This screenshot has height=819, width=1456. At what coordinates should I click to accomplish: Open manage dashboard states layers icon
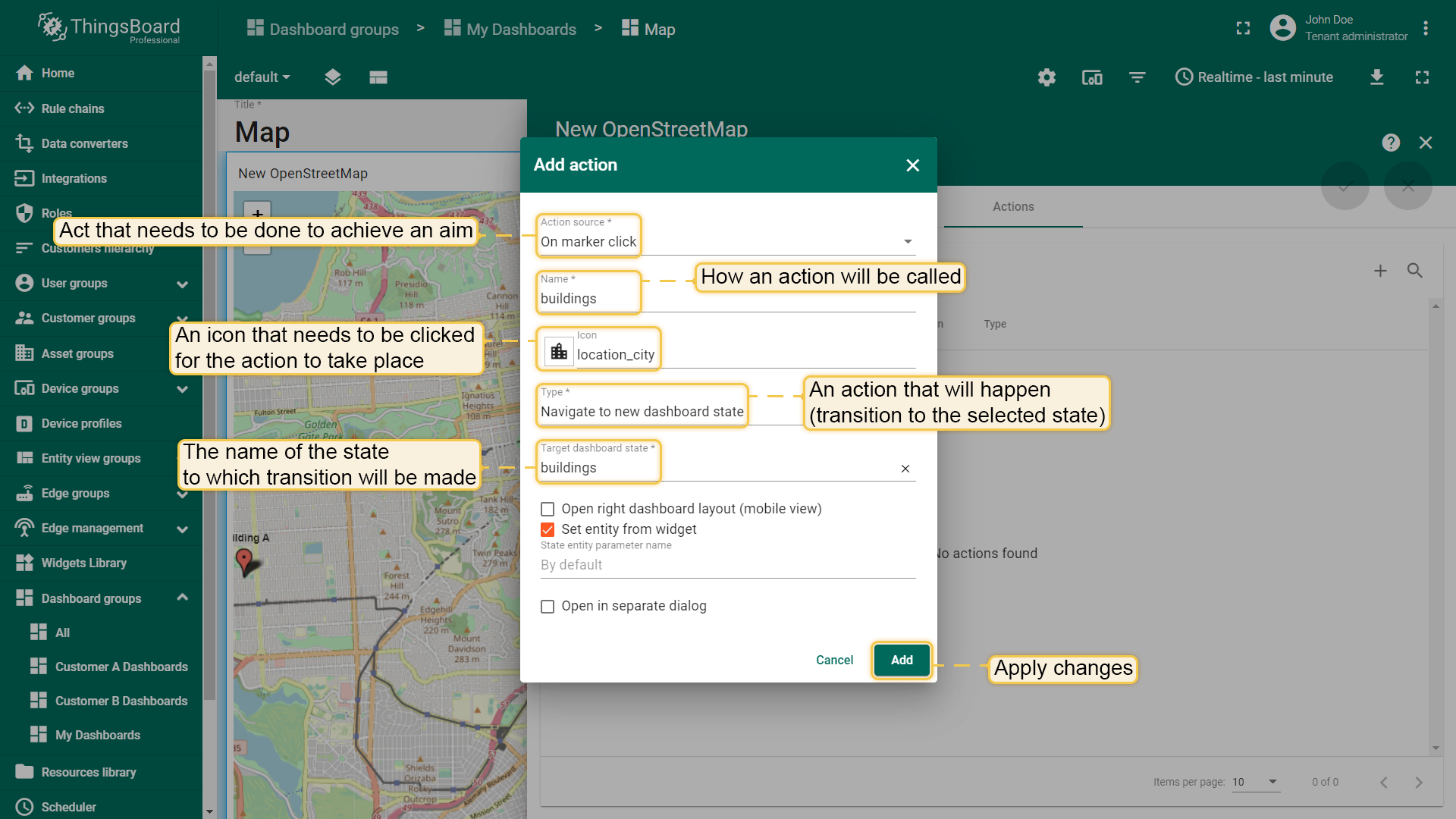coord(332,77)
